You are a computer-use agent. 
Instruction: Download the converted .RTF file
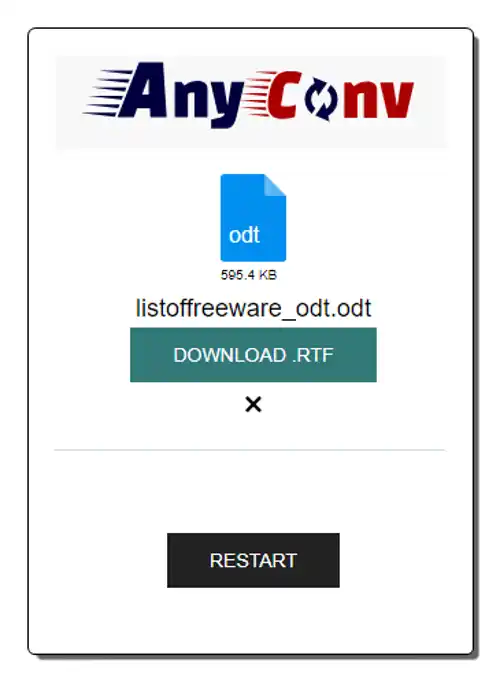point(253,355)
